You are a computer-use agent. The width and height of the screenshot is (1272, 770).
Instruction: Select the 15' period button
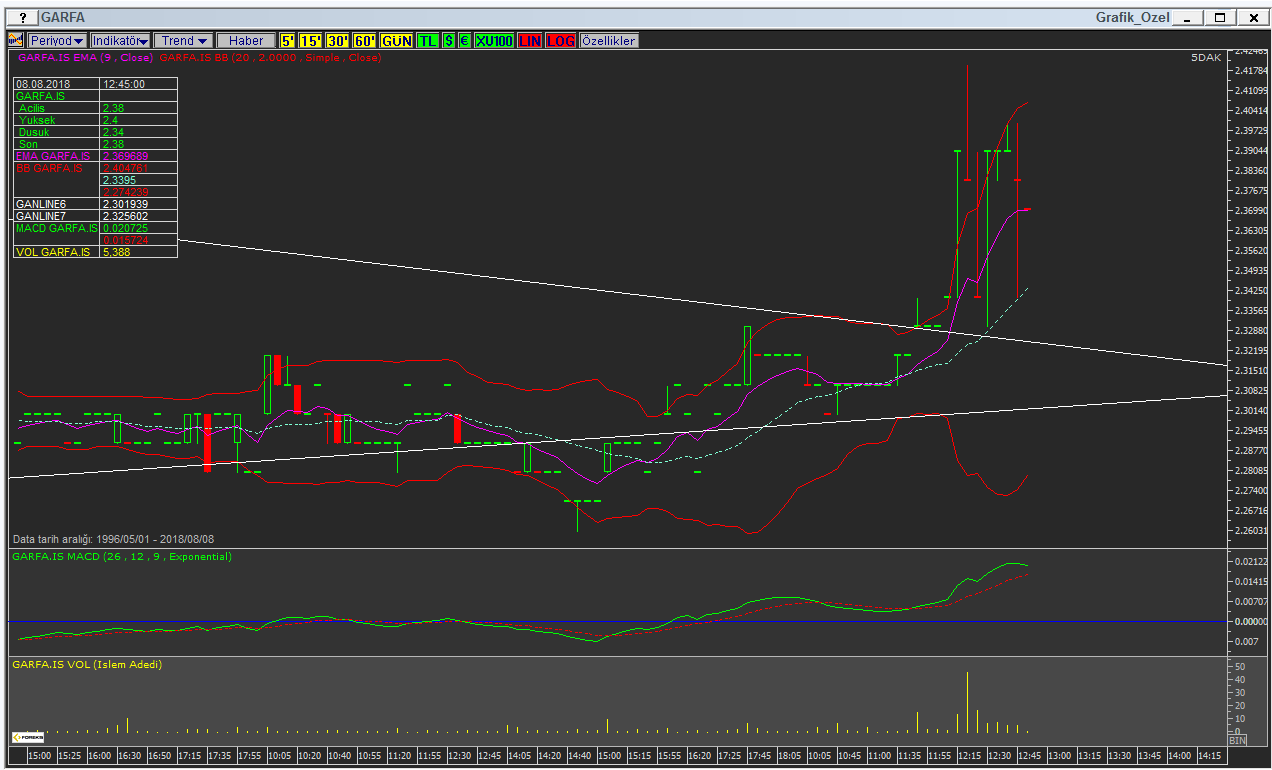(x=311, y=40)
